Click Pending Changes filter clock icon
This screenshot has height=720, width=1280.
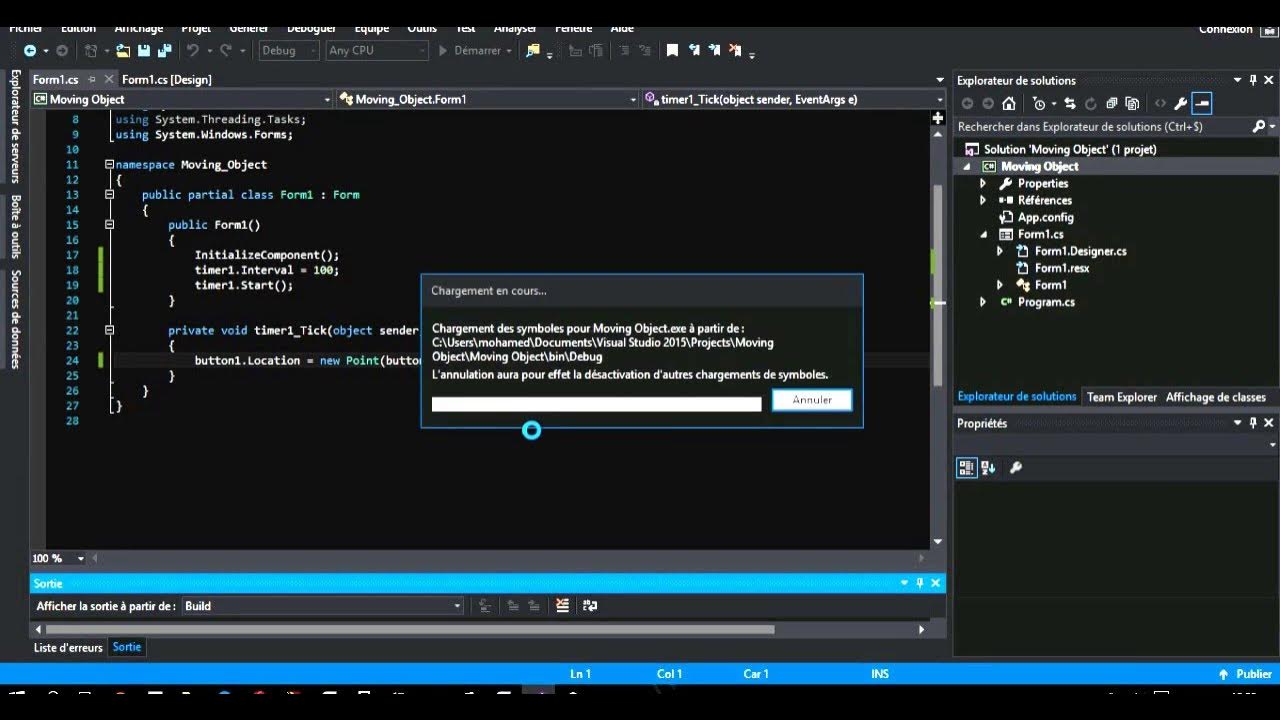click(1039, 103)
